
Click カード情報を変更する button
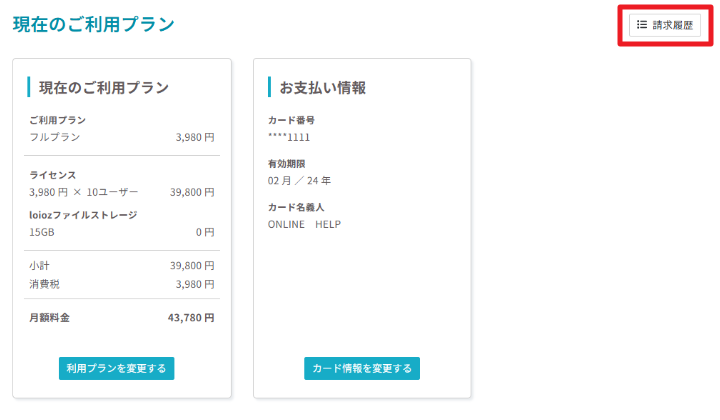point(362,368)
